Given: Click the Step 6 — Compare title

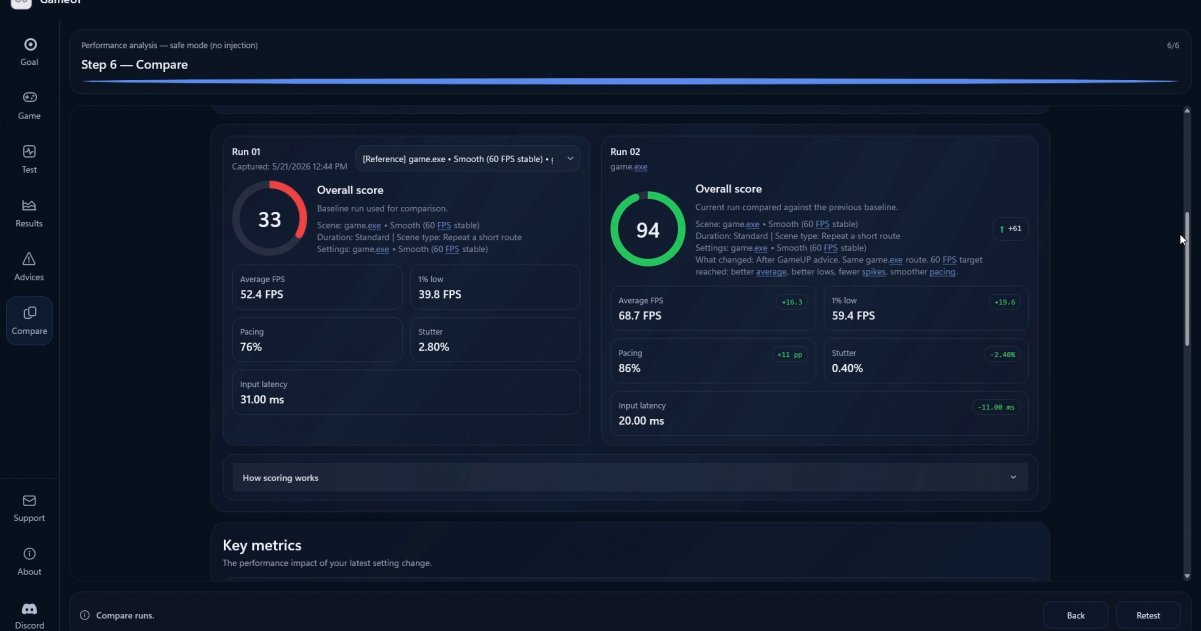Looking at the screenshot, I should point(135,65).
